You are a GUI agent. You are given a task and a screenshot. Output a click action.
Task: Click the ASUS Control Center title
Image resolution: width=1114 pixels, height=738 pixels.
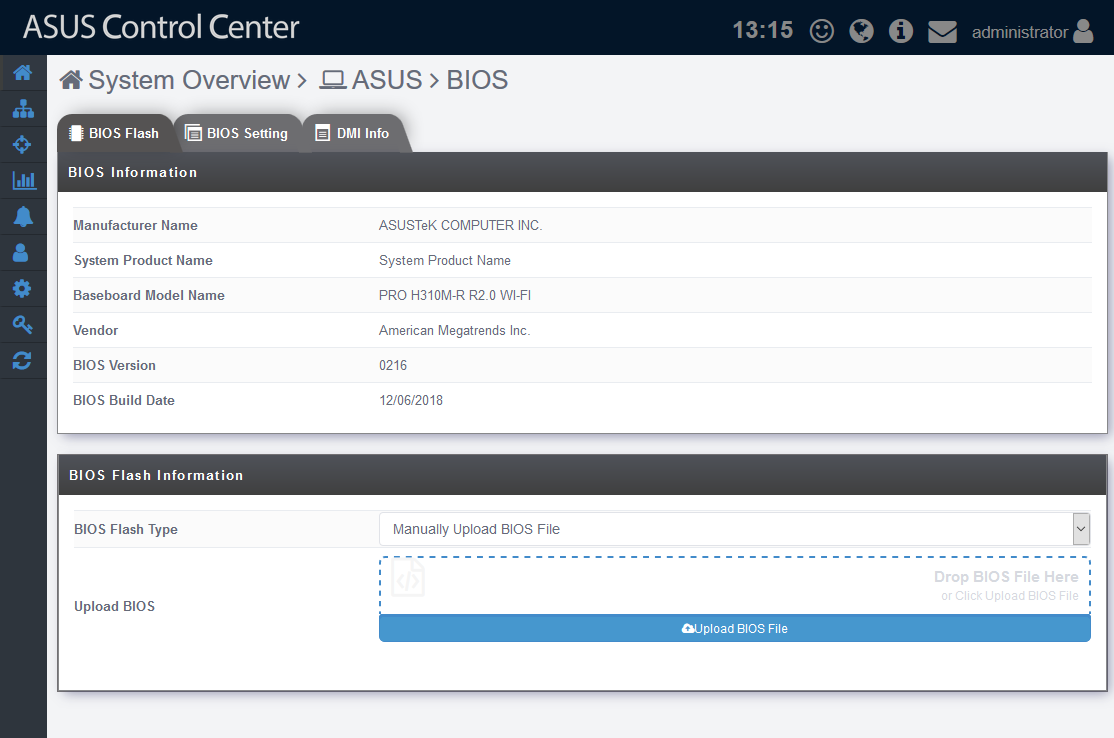click(x=161, y=28)
